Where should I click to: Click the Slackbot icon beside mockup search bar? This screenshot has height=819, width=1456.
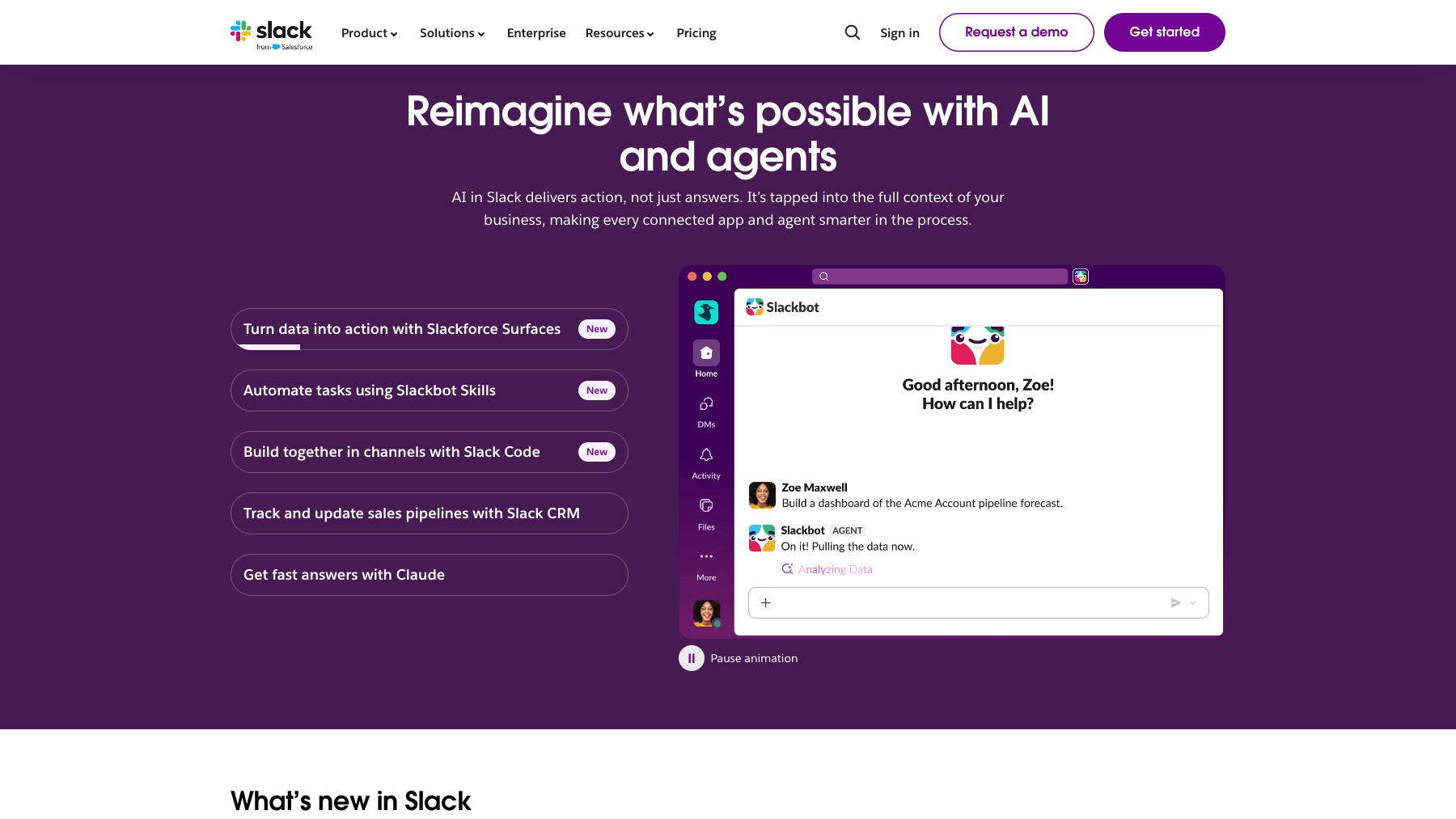[1081, 277]
